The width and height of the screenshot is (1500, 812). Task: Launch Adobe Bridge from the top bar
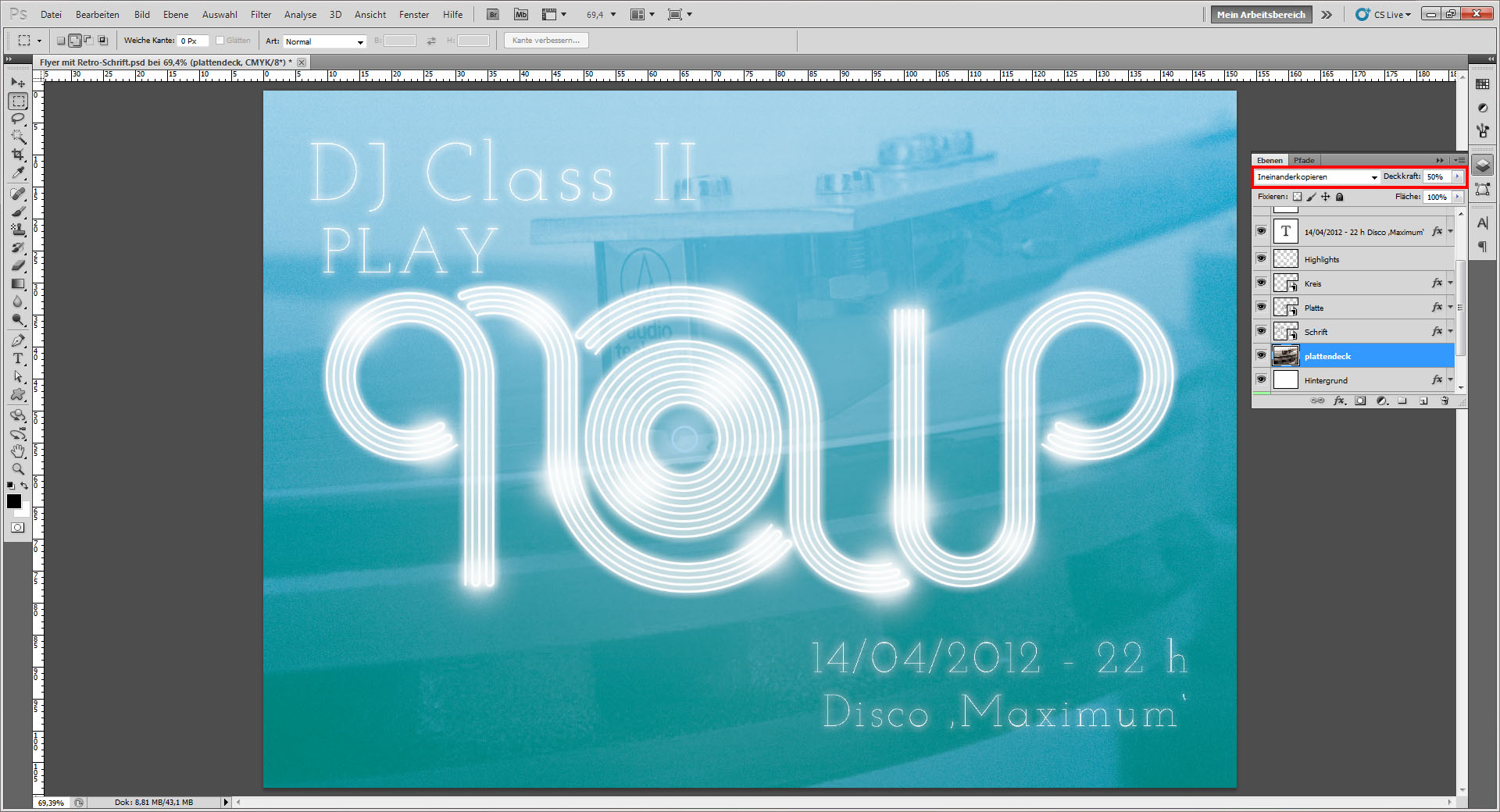[493, 14]
